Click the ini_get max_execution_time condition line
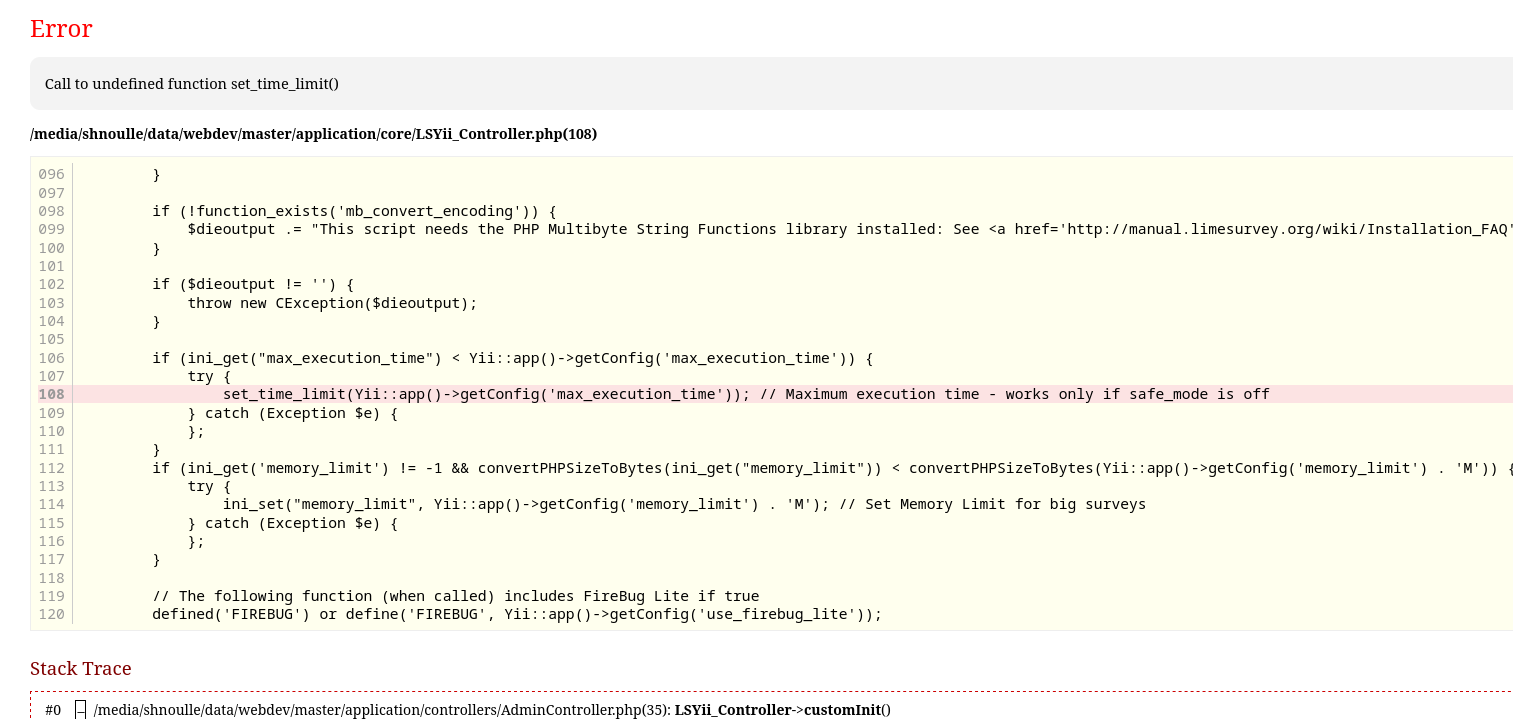 pyautogui.click(x=512, y=358)
